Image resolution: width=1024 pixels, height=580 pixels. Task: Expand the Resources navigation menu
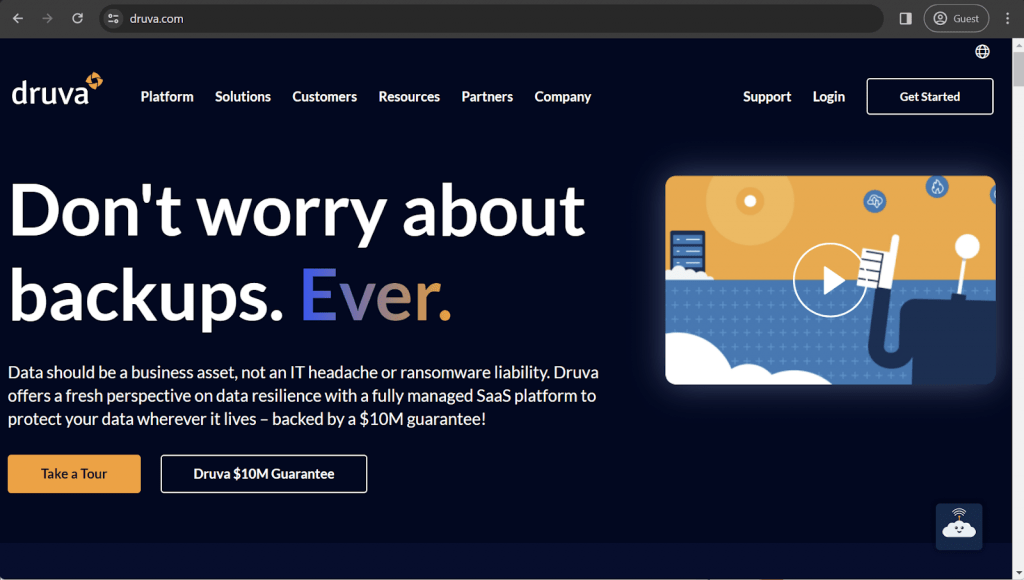click(409, 97)
